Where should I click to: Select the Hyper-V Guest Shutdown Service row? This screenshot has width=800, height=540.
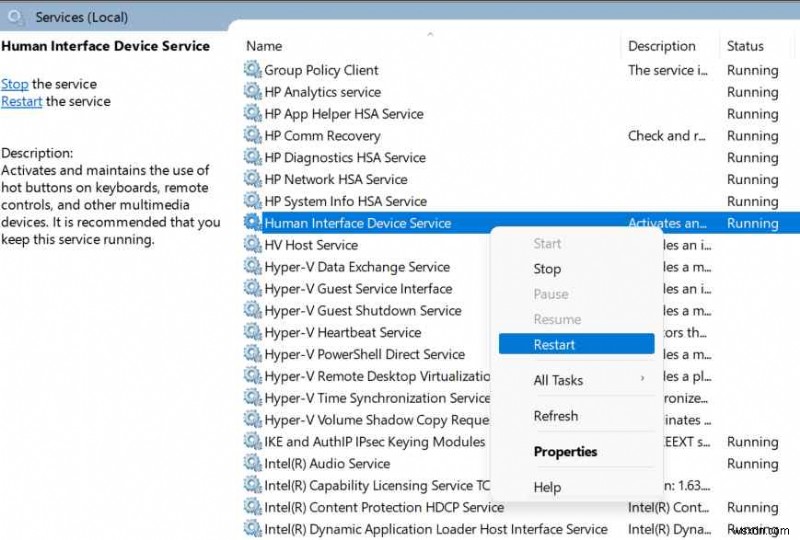(363, 311)
